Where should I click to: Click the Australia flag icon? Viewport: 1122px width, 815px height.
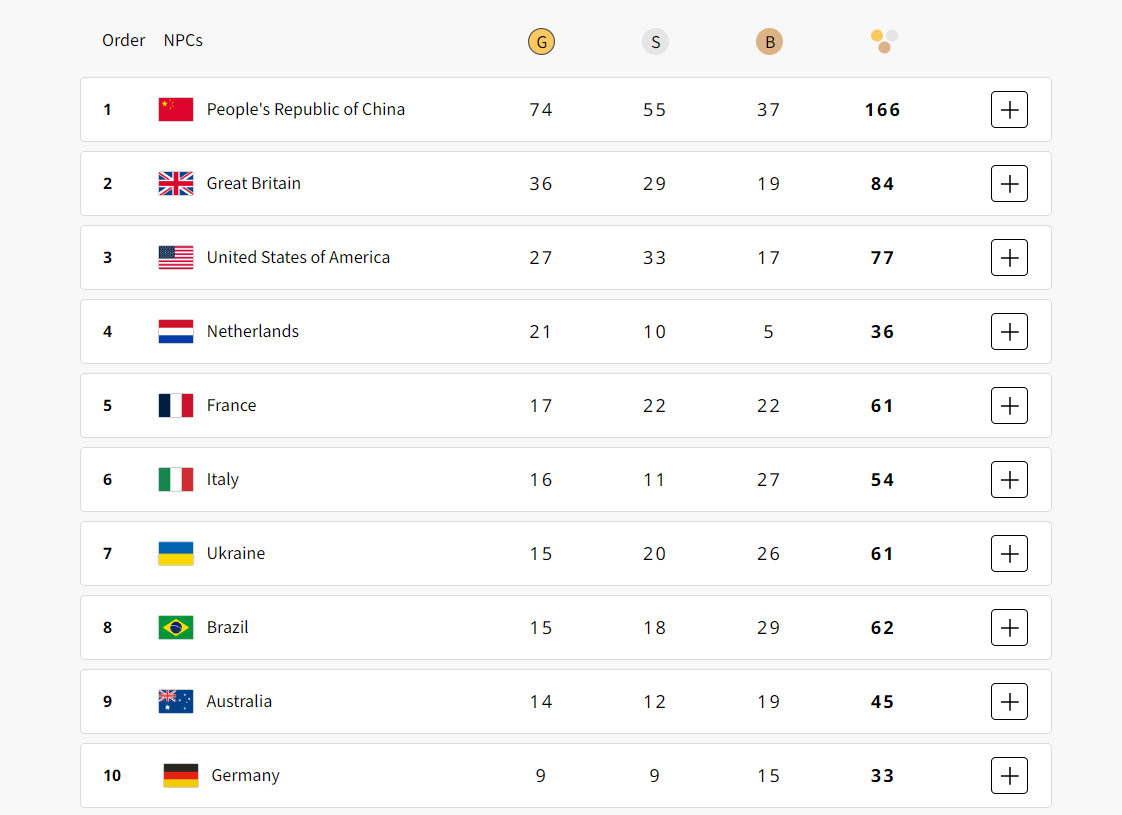176,701
